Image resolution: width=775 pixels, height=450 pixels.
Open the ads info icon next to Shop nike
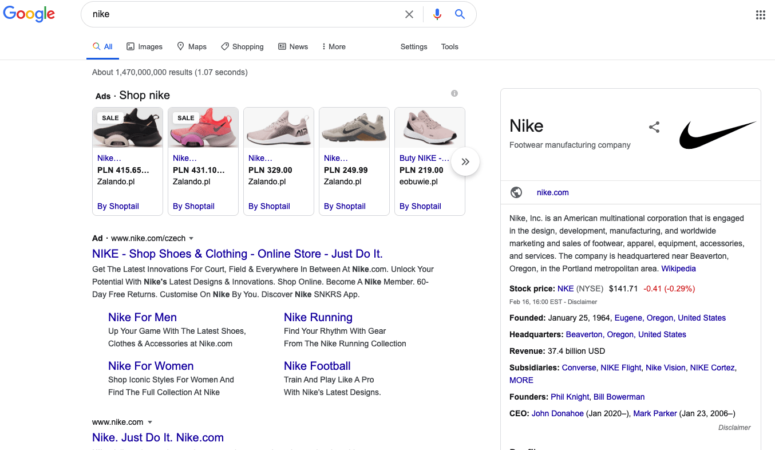coord(454,93)
